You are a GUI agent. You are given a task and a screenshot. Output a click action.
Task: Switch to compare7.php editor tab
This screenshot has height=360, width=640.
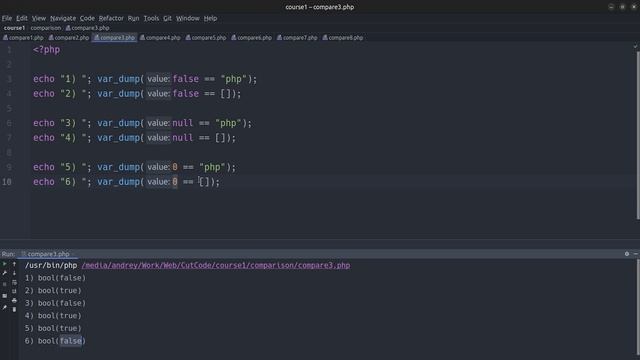[297, 38]
